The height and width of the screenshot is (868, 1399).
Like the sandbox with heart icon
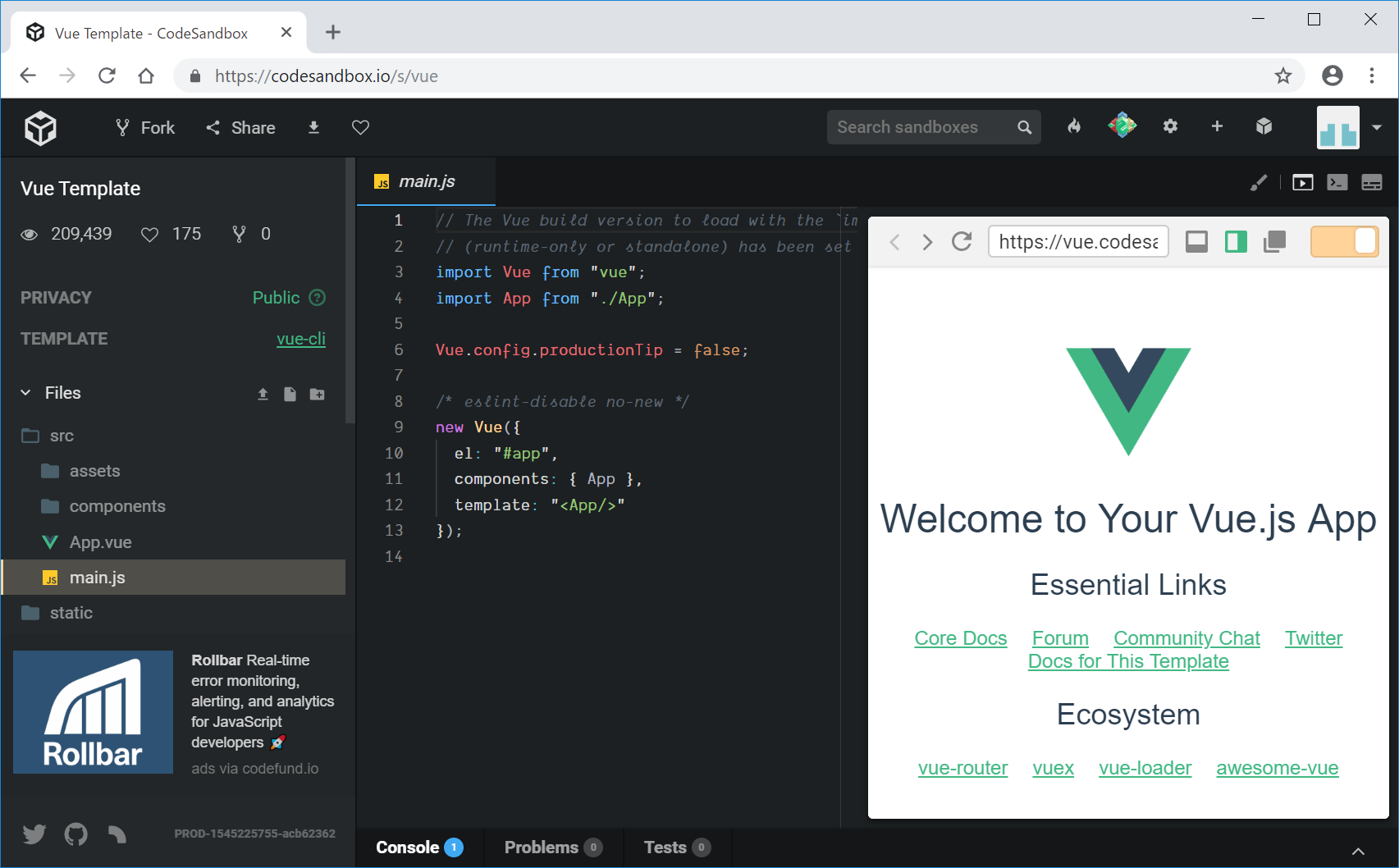pyautogui.click(x=360, y=128)
